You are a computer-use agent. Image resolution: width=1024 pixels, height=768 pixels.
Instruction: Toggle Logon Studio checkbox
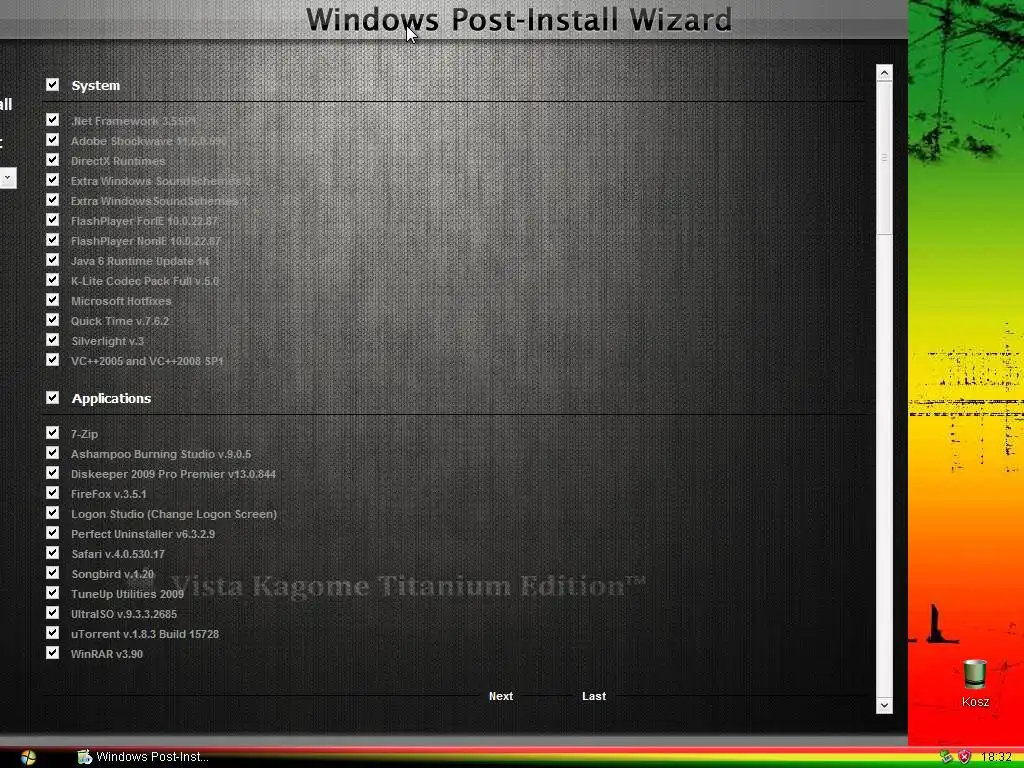point(52,513)
